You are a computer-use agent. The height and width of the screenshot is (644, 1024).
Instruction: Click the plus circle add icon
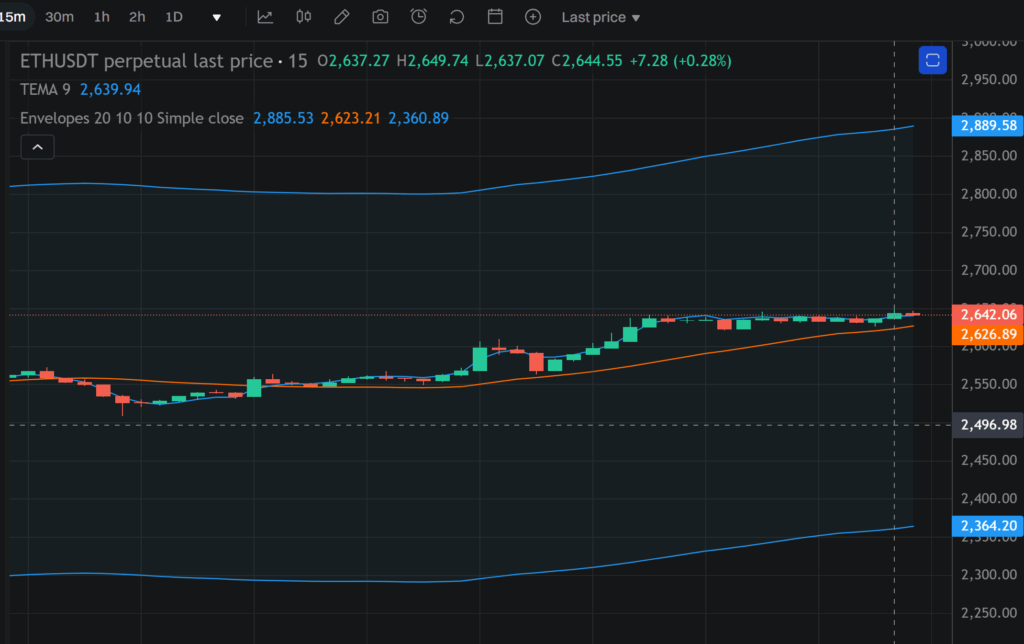point(533,17)
